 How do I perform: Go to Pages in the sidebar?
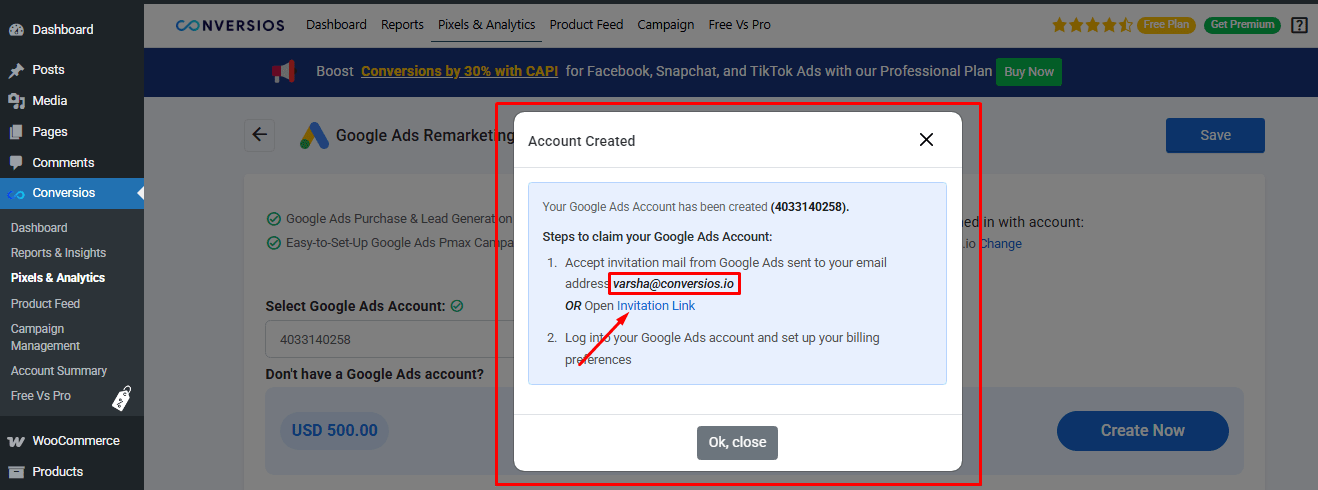[50, 132]
